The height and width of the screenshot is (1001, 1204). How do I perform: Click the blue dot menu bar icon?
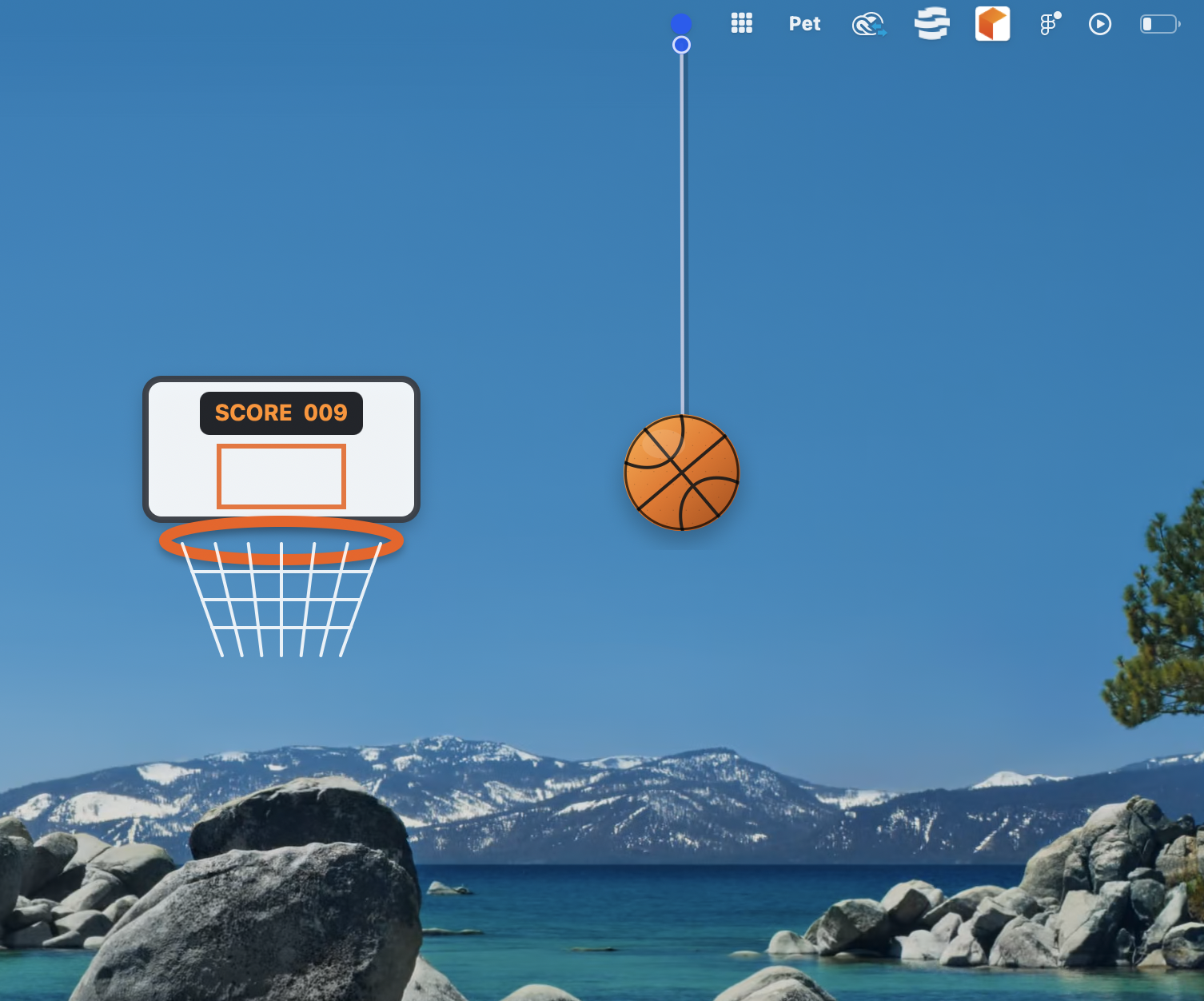[681, 24]
